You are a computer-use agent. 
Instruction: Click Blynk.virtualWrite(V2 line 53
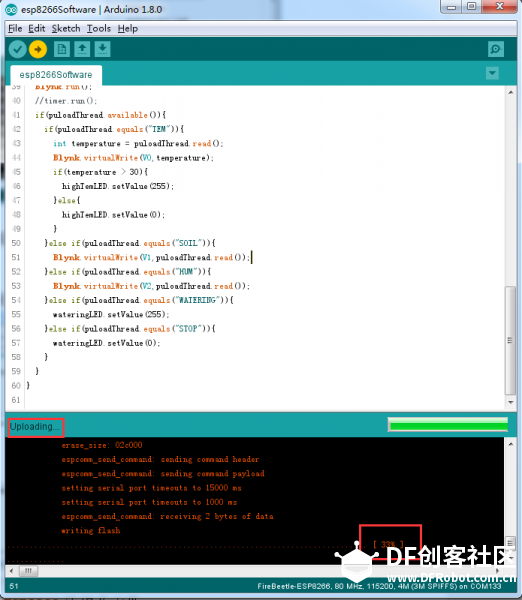tap(152, 286)
